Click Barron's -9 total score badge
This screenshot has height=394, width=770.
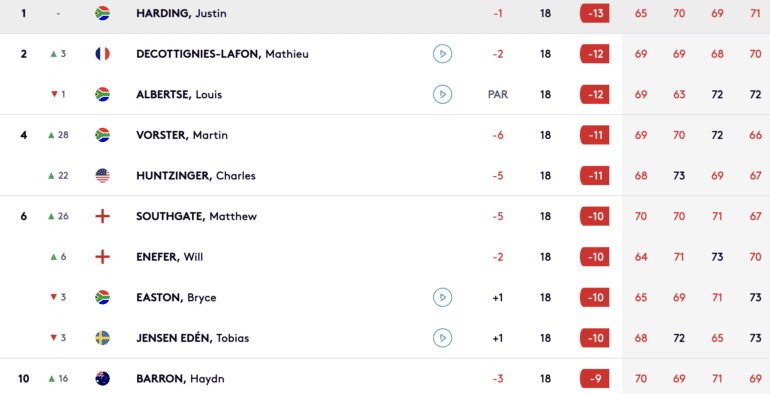pos(595,379)
